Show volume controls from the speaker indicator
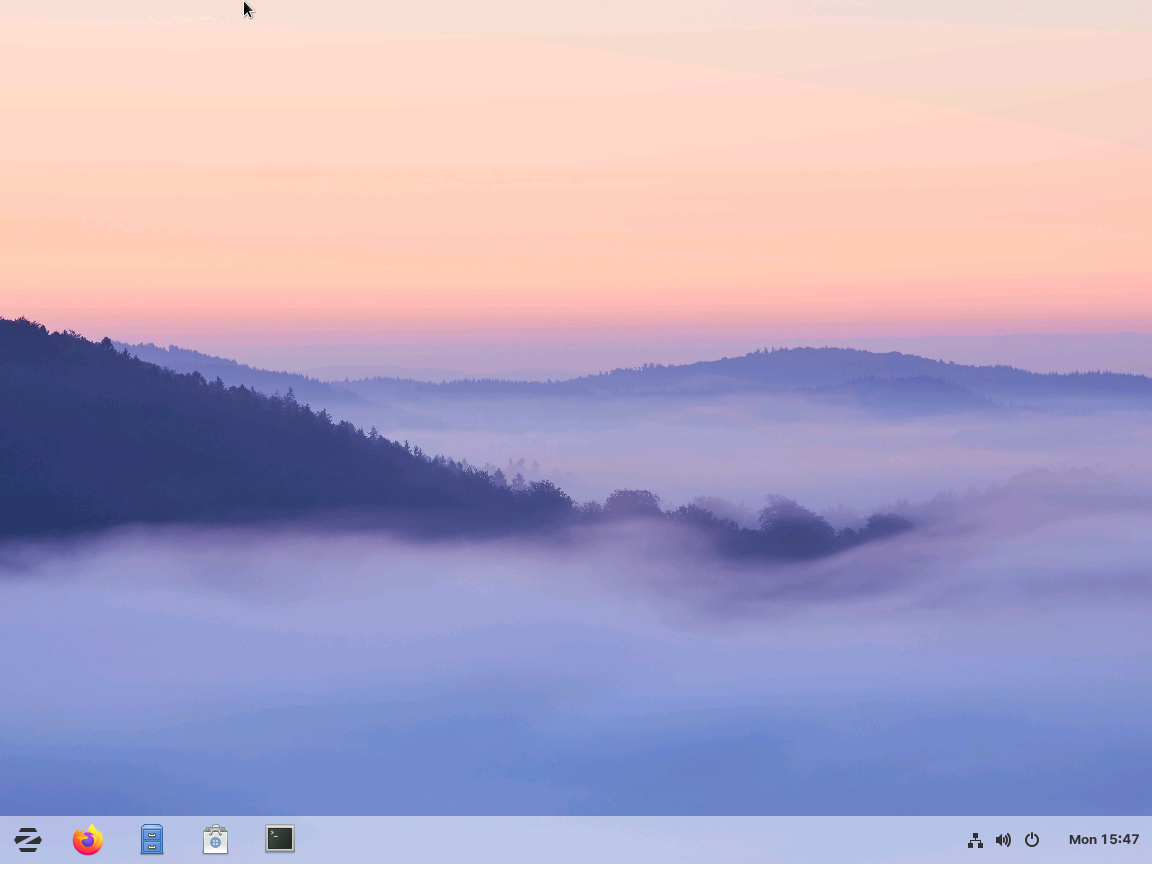 pyautogui.click(x=1003, y=840)
